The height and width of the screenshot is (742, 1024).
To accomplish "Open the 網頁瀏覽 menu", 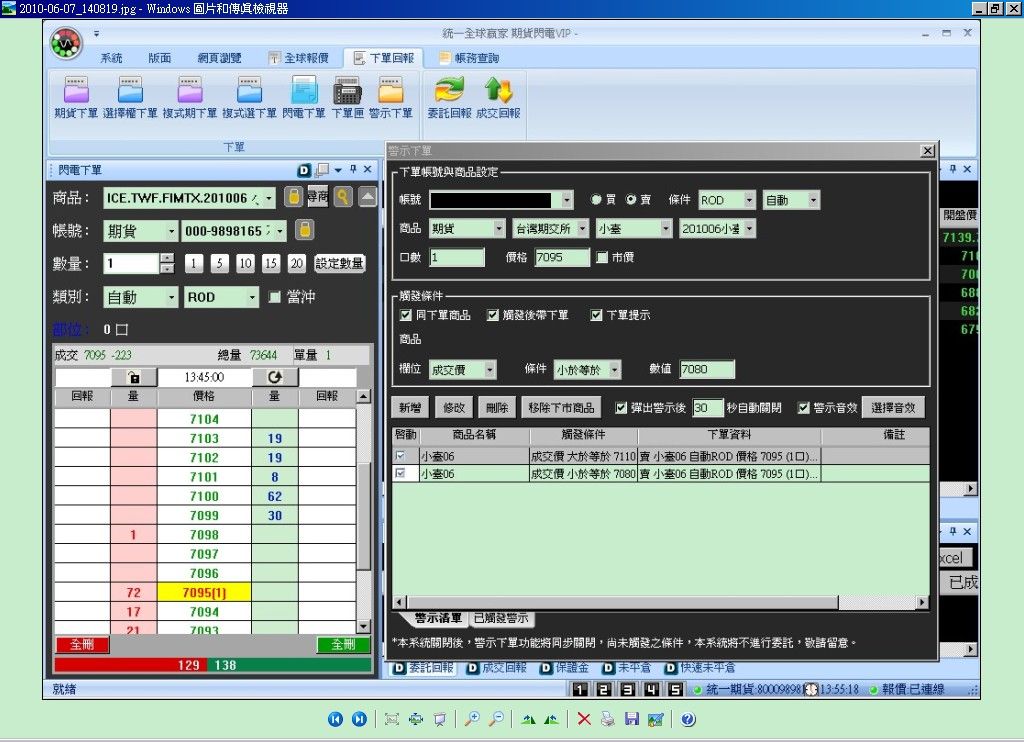I will [219, 58].
